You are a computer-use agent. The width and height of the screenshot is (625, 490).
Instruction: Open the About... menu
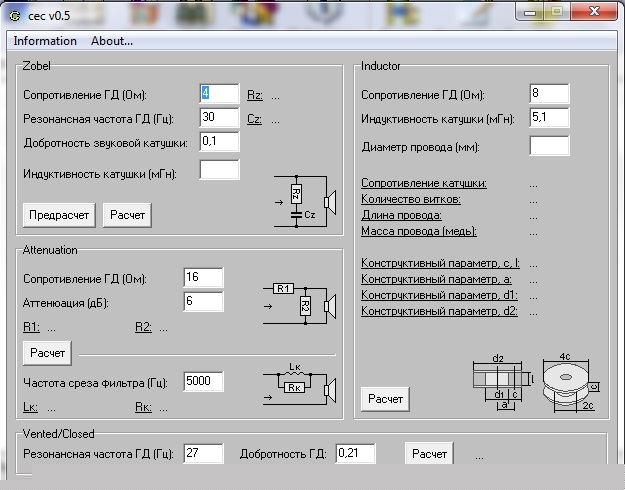pyautogui.click(x=112, y=41)
